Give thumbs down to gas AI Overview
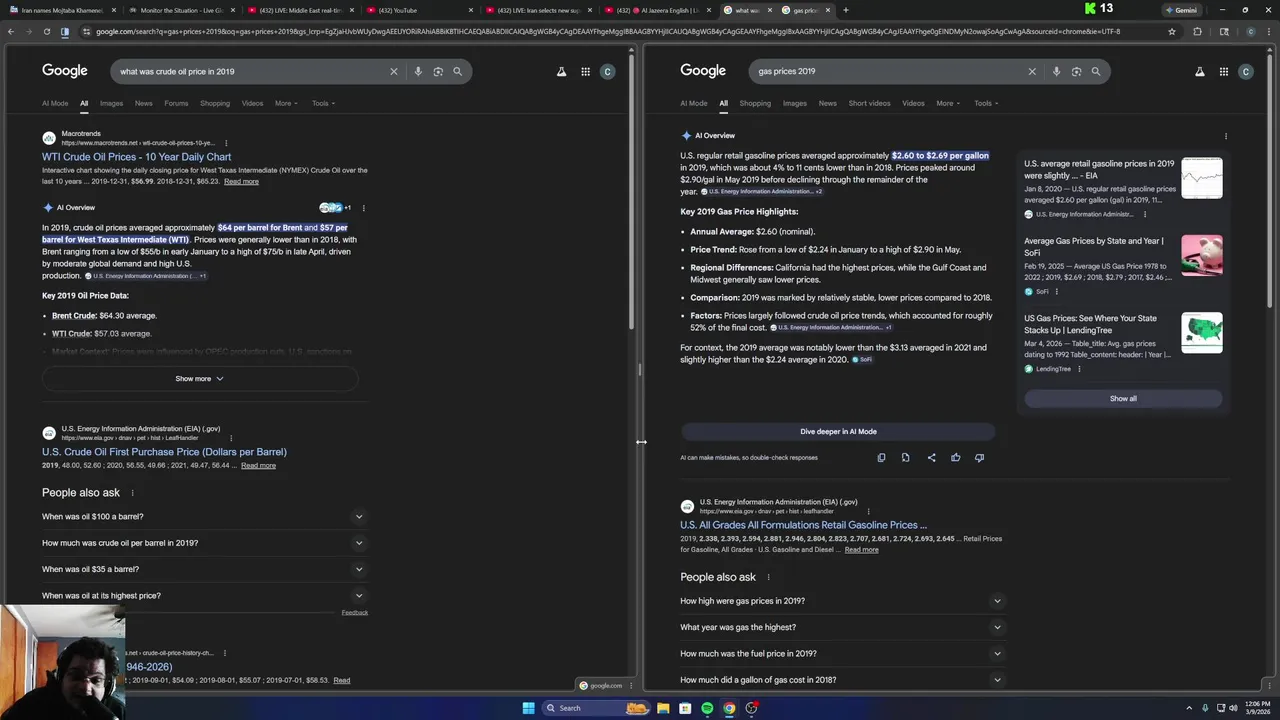 tap(979, 457)
